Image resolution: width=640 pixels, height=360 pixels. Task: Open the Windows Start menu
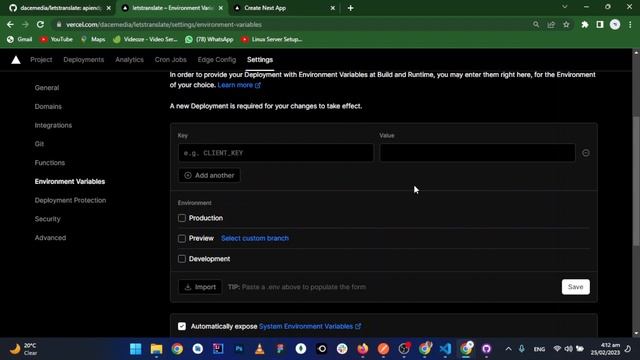click(136, 349)
